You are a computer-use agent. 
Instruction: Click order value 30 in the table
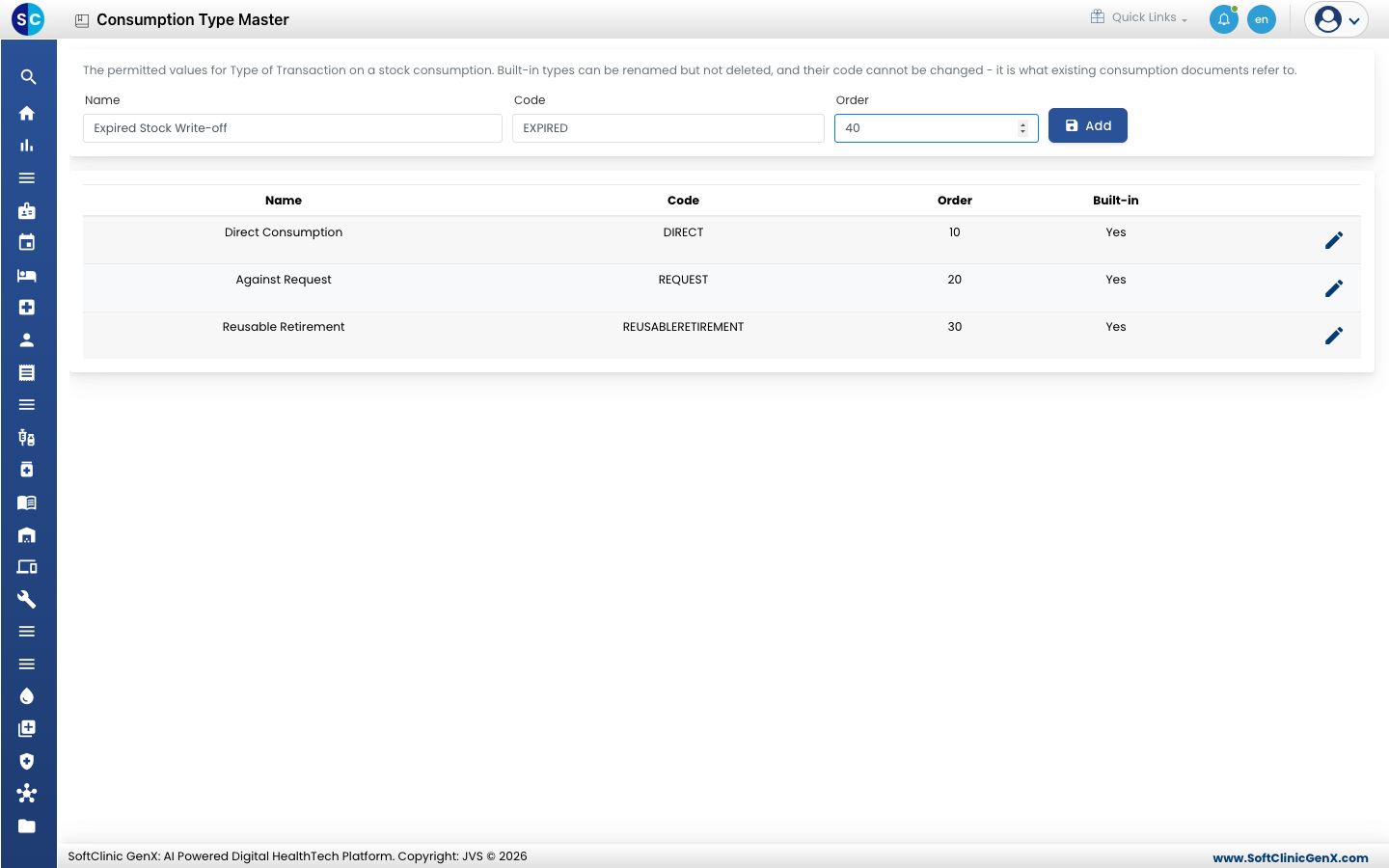point(955,327)
